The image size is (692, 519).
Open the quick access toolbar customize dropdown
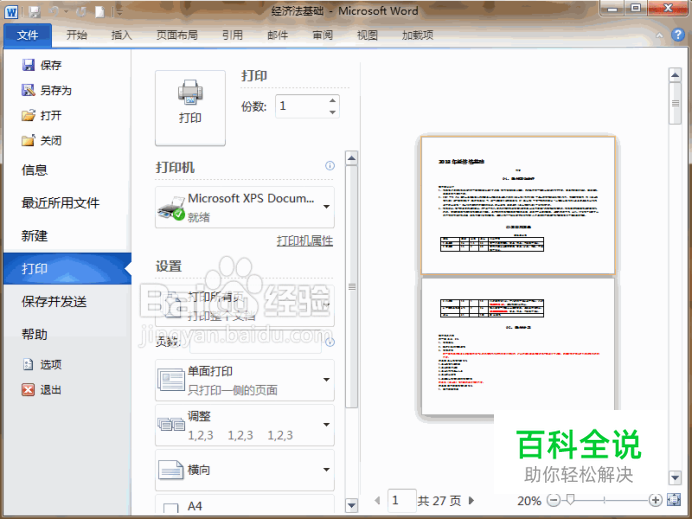pos(118,12)
